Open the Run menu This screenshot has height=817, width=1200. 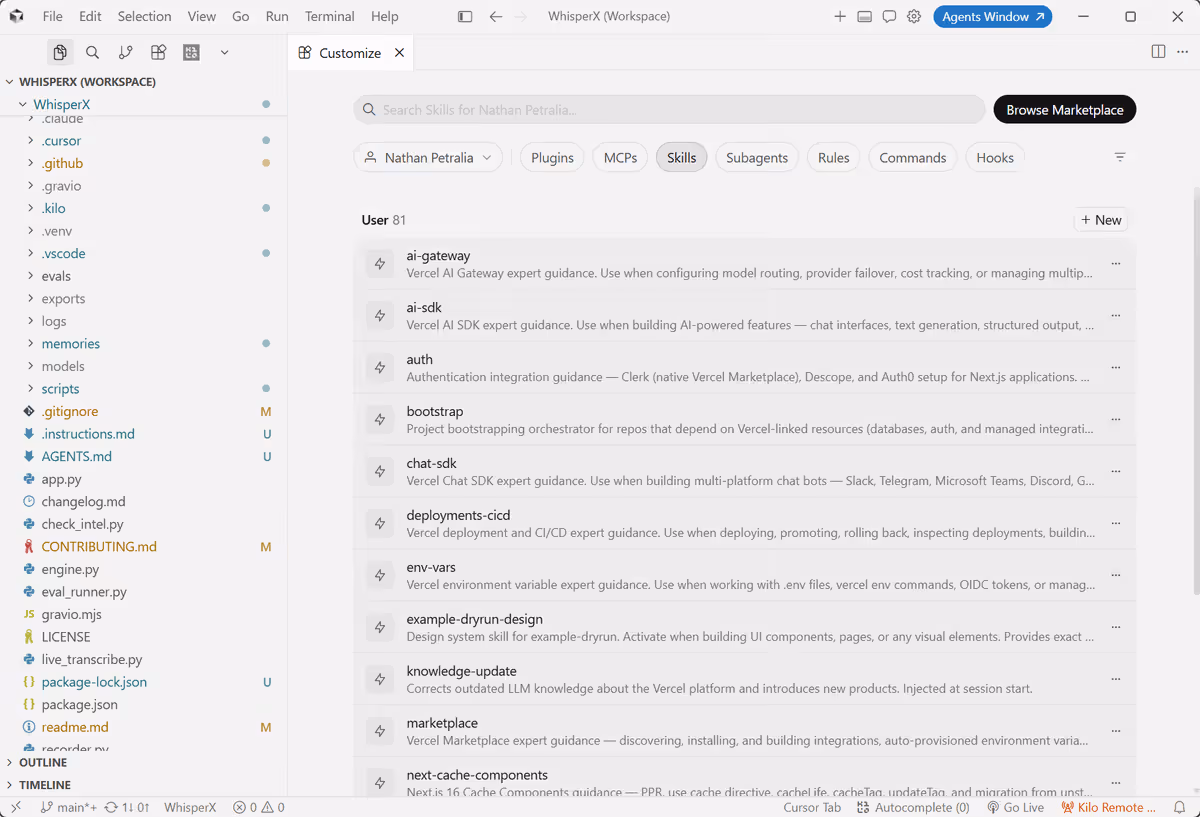pos(277,16)
